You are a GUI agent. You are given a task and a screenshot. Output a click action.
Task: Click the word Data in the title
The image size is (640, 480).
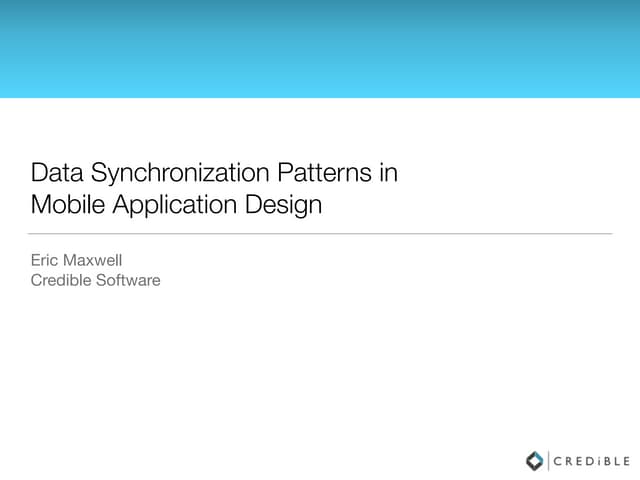coord(57,173)
